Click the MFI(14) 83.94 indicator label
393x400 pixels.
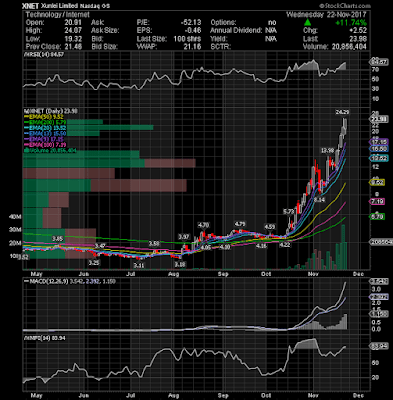click(x=44, y=338)
